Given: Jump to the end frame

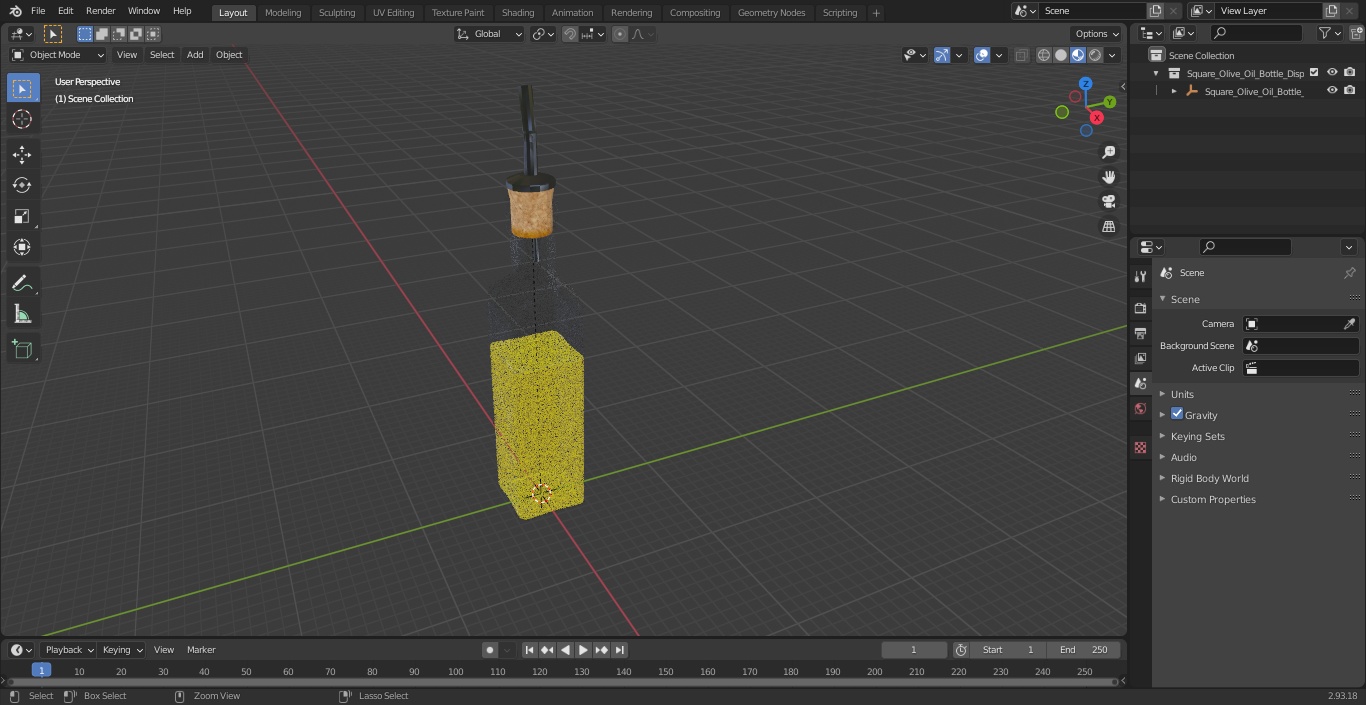Looking at the screenshot, I should point(619,650).
